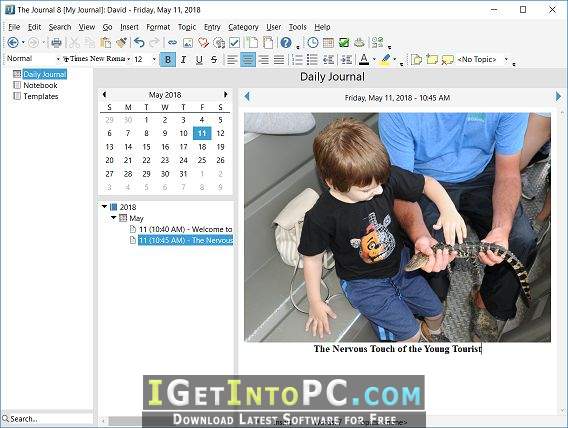Viewport: 568px width, 428px height.
Task: Click the remove topic note icon
Action: [x=448, y=59]
